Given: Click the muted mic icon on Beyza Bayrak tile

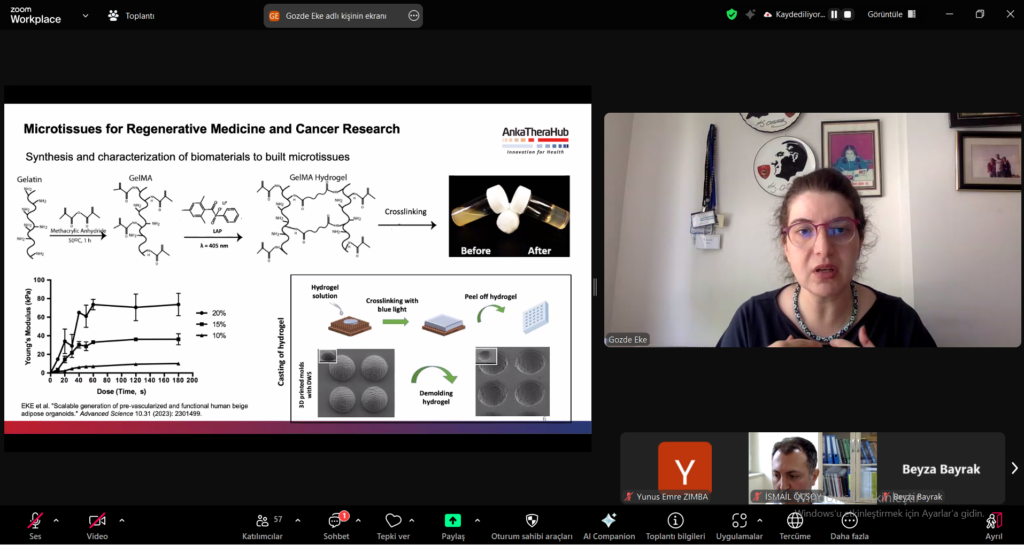Looking at the screenshot, I should (x=886, y=497).
